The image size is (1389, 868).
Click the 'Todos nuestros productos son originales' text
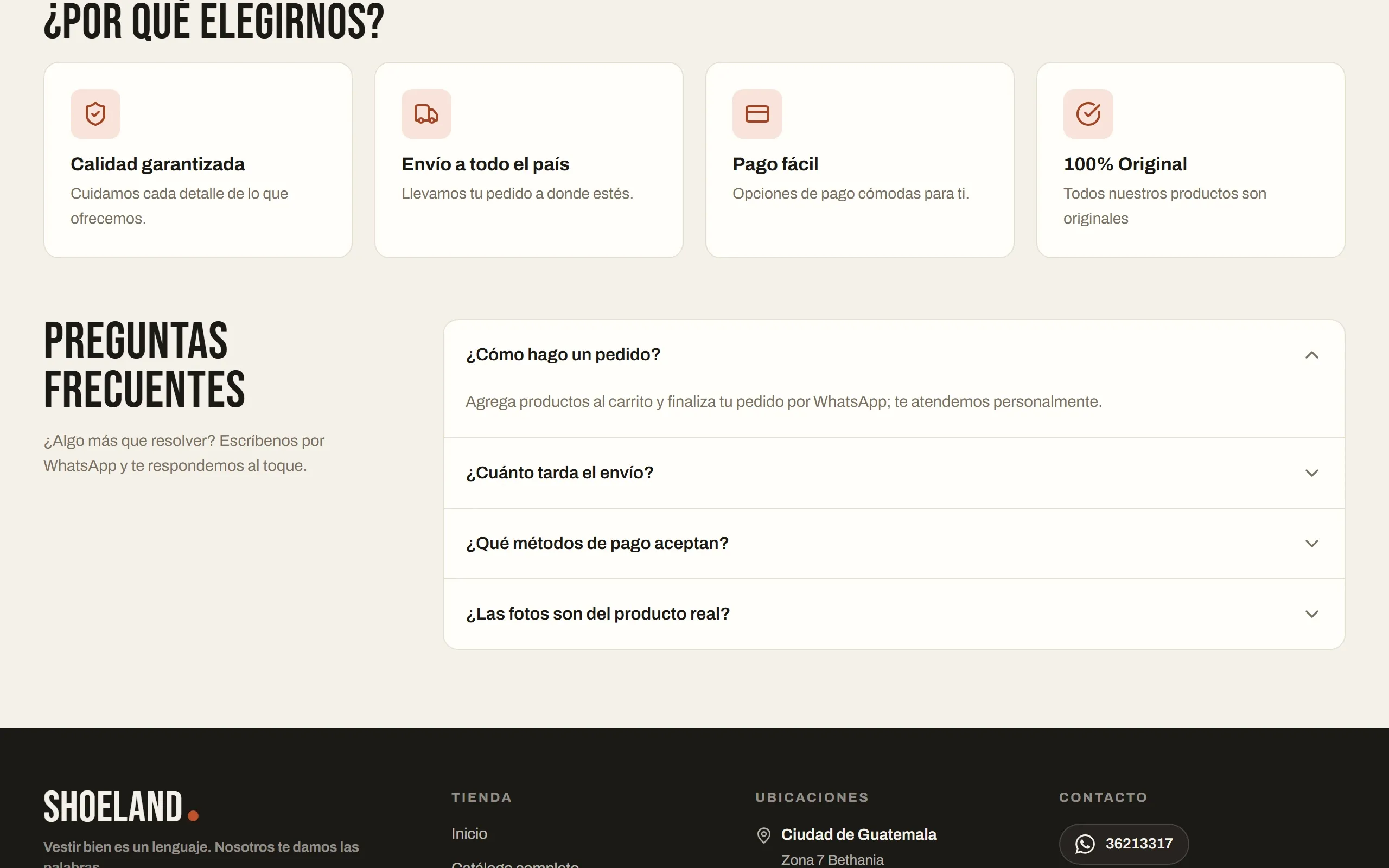click(1164, 206)
